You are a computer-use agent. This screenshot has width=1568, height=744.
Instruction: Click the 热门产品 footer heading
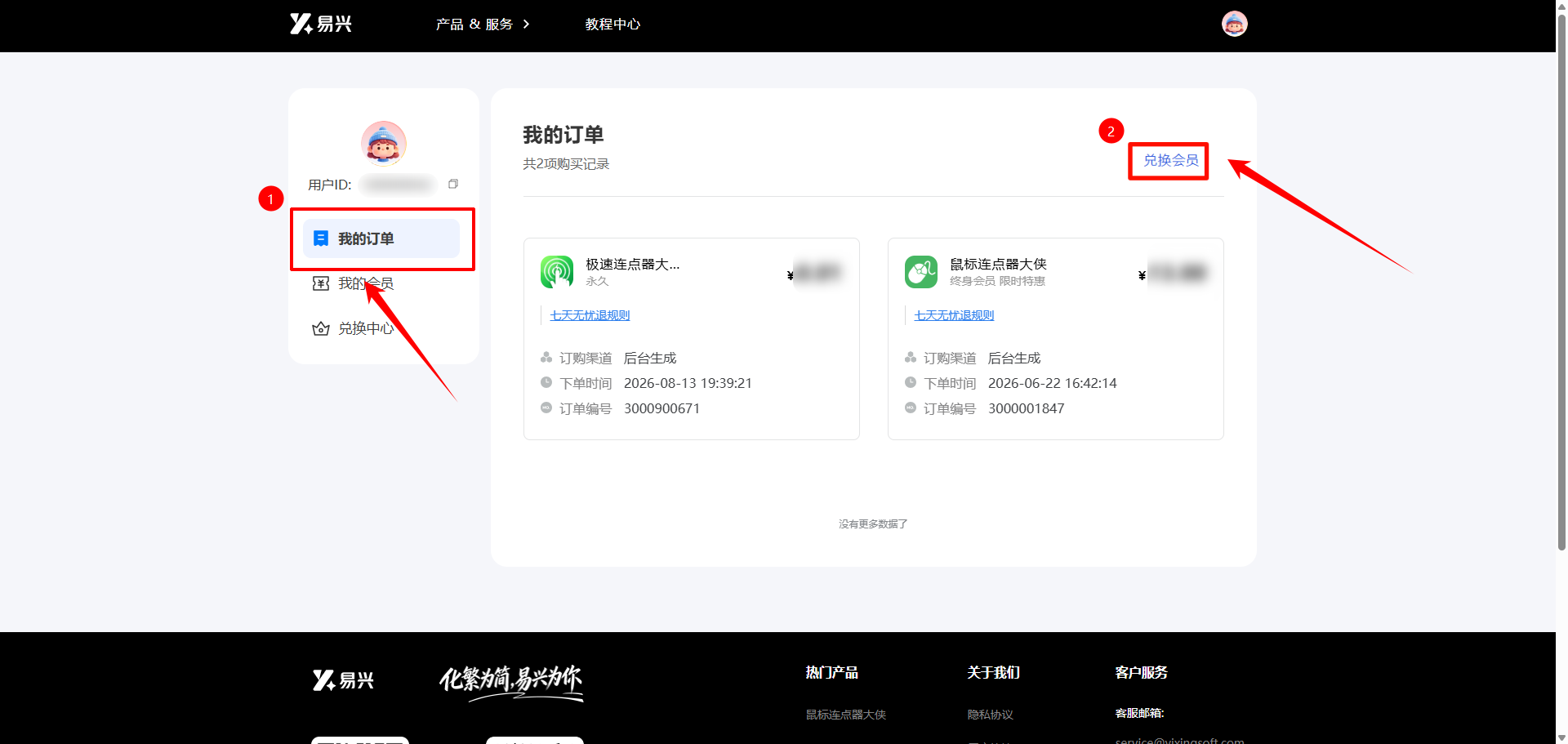click(x=832, y=672)
